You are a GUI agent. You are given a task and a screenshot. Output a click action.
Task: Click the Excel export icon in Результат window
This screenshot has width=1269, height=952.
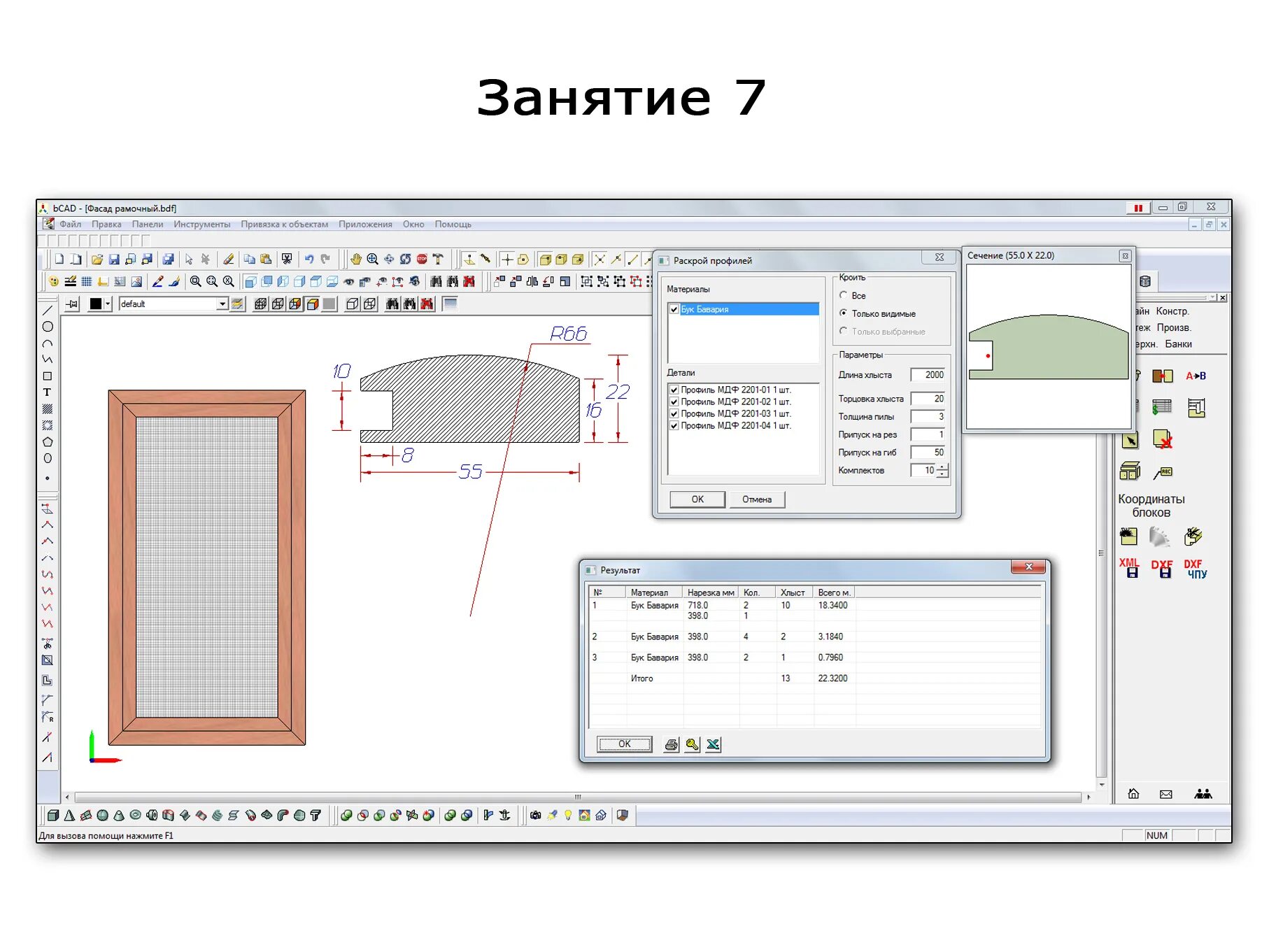tap(713, 745)
